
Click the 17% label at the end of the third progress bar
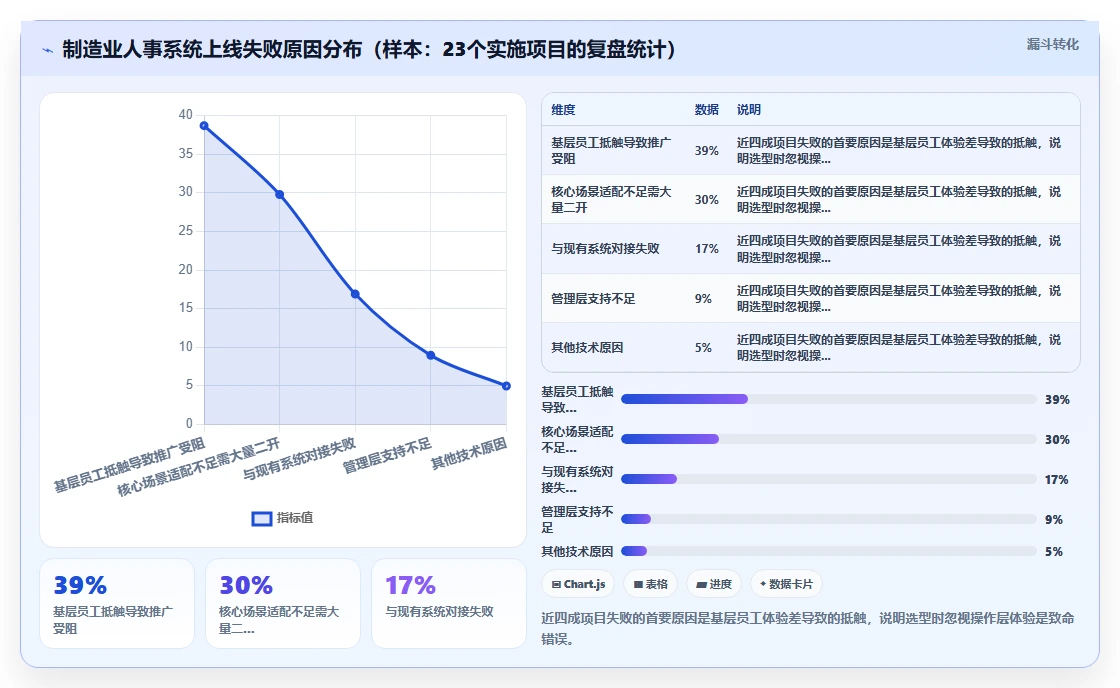(x=1056, y=480)
